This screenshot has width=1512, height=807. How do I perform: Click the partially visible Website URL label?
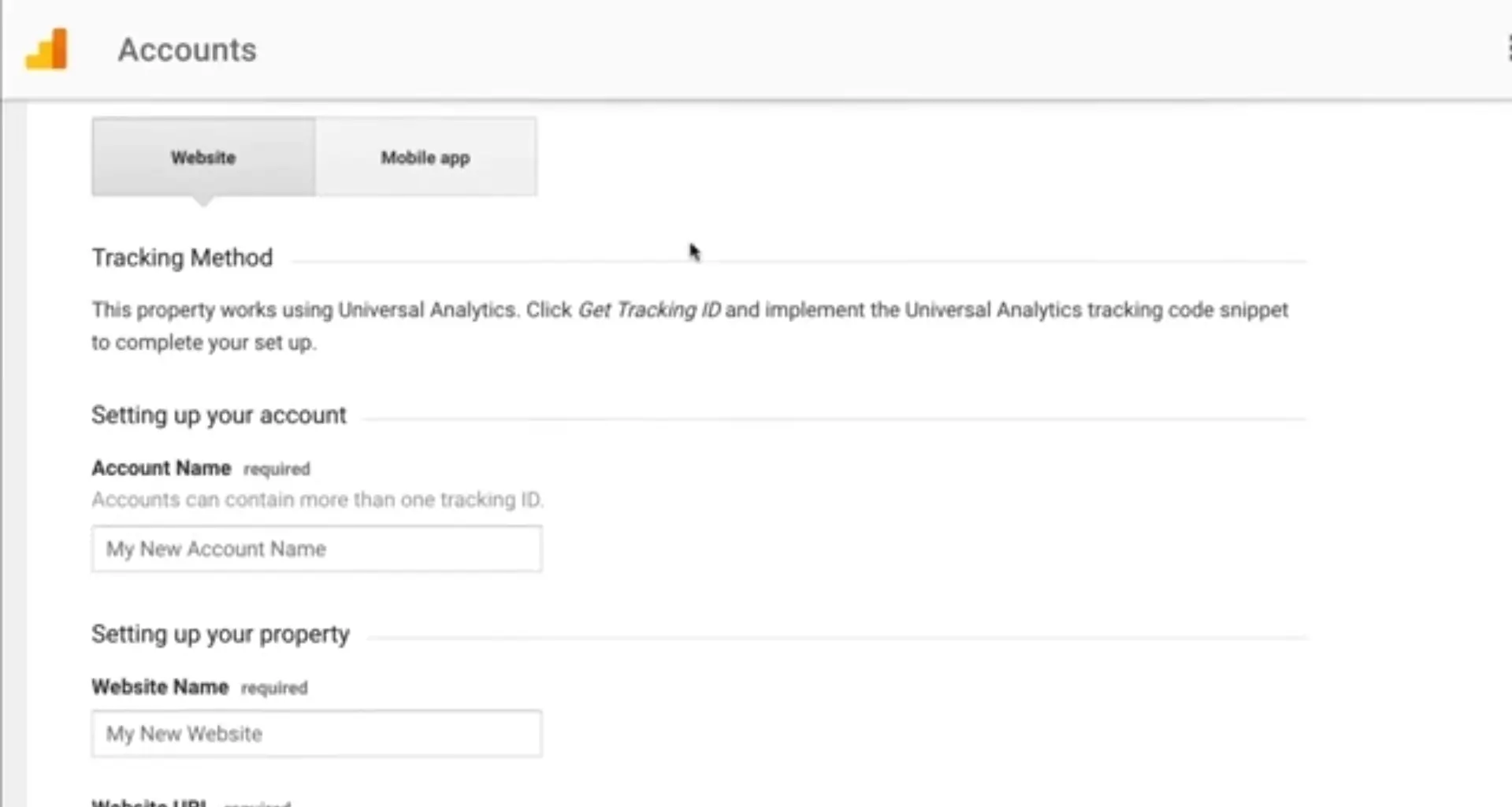pyautogui.click(x=149, y=802)
